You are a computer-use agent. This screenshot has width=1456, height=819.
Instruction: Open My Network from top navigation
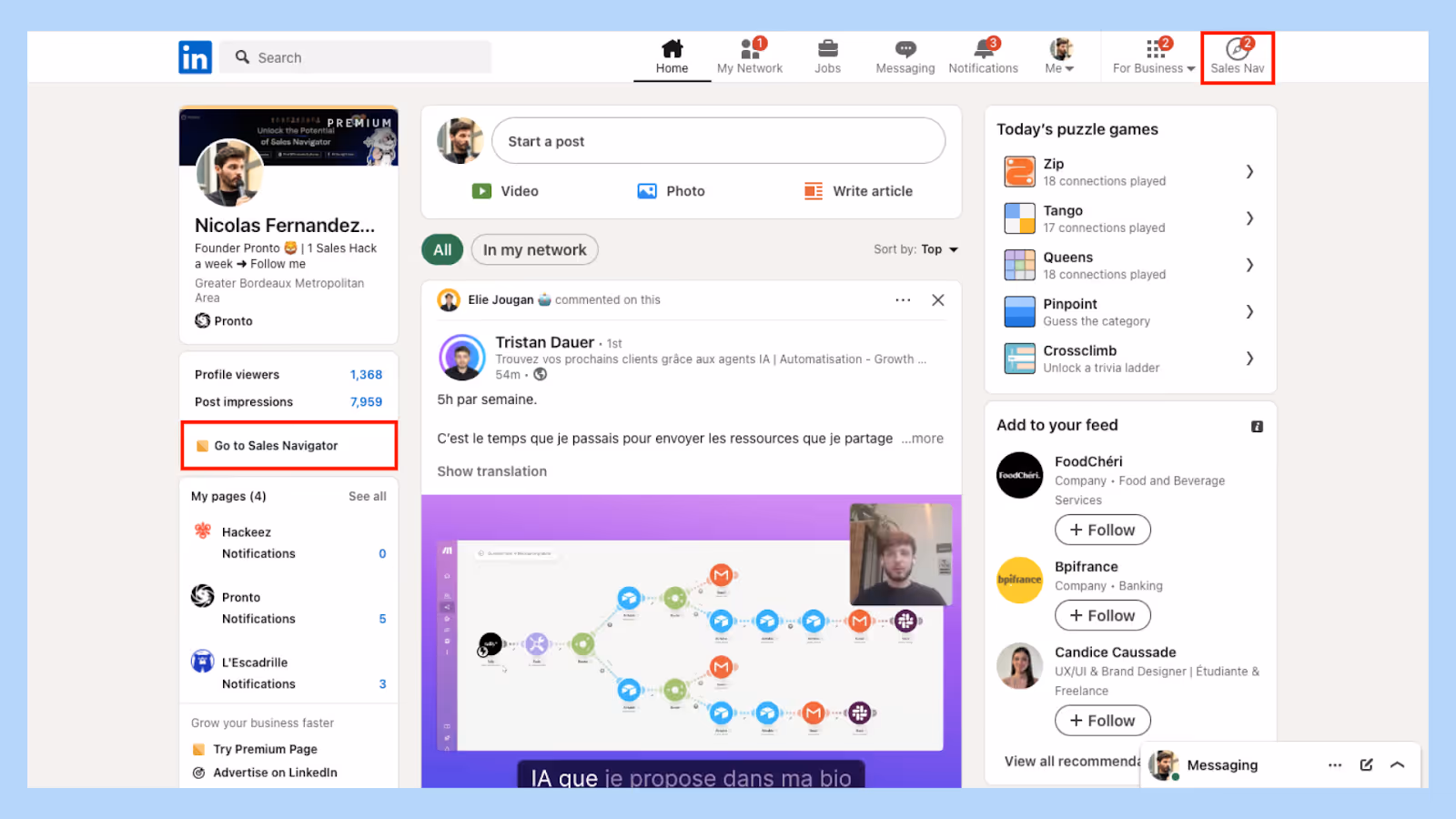[749, 56]
